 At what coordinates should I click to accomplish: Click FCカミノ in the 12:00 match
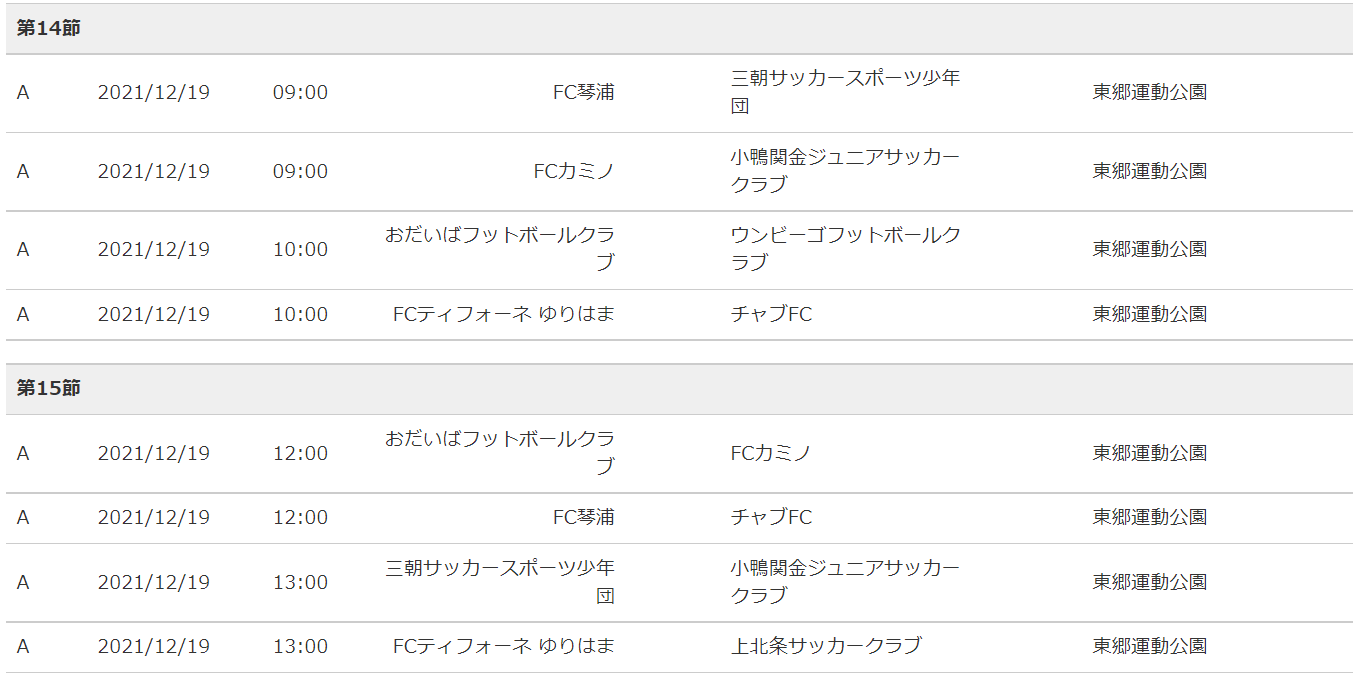point(771,453)
